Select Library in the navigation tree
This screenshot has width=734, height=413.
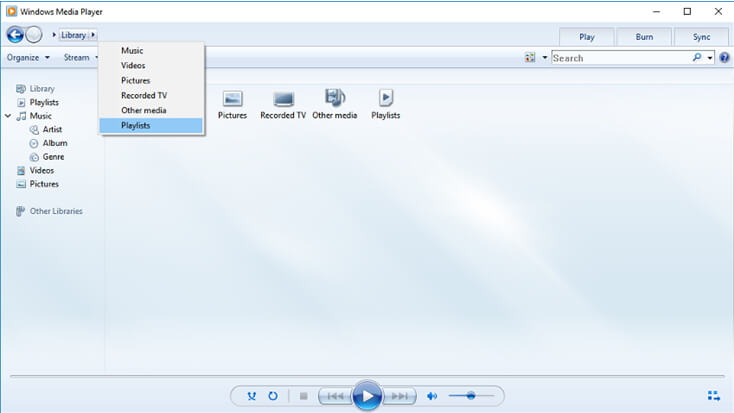coord(42,88)
